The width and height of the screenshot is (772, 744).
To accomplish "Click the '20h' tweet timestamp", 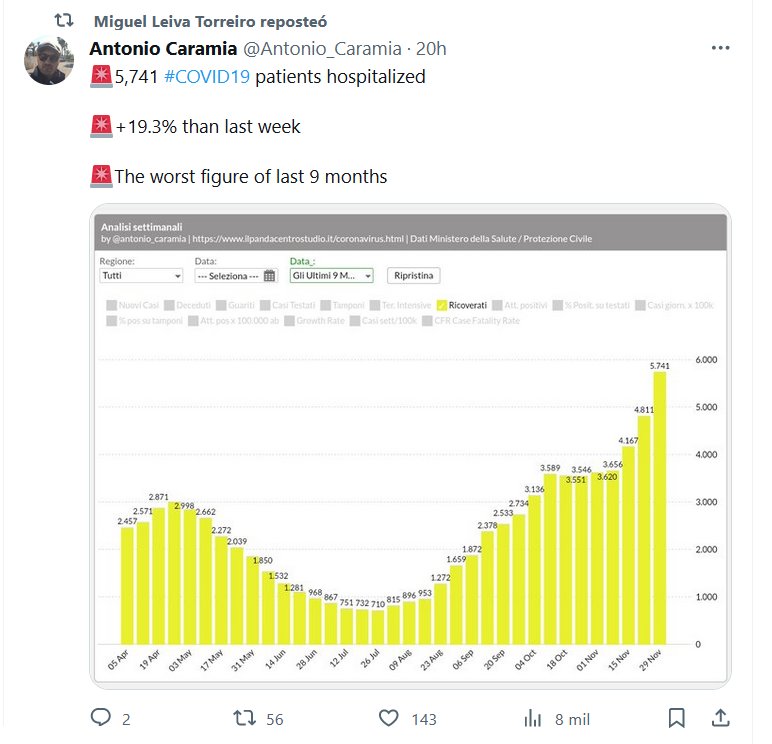I will (x=431, y=49).
